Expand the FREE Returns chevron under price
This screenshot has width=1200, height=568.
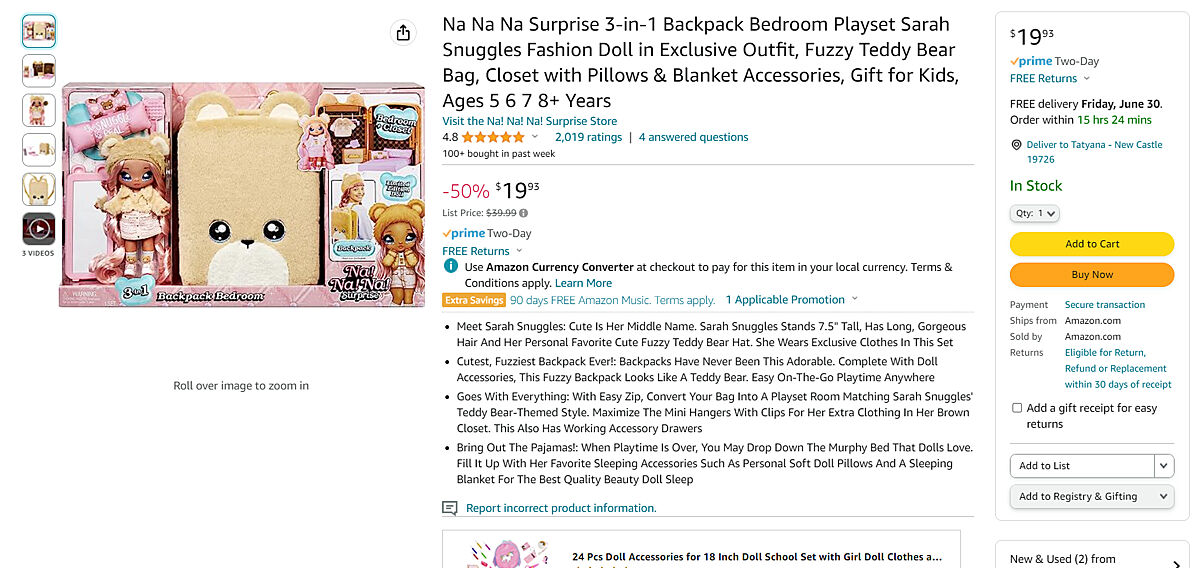(x=518, y=251)
